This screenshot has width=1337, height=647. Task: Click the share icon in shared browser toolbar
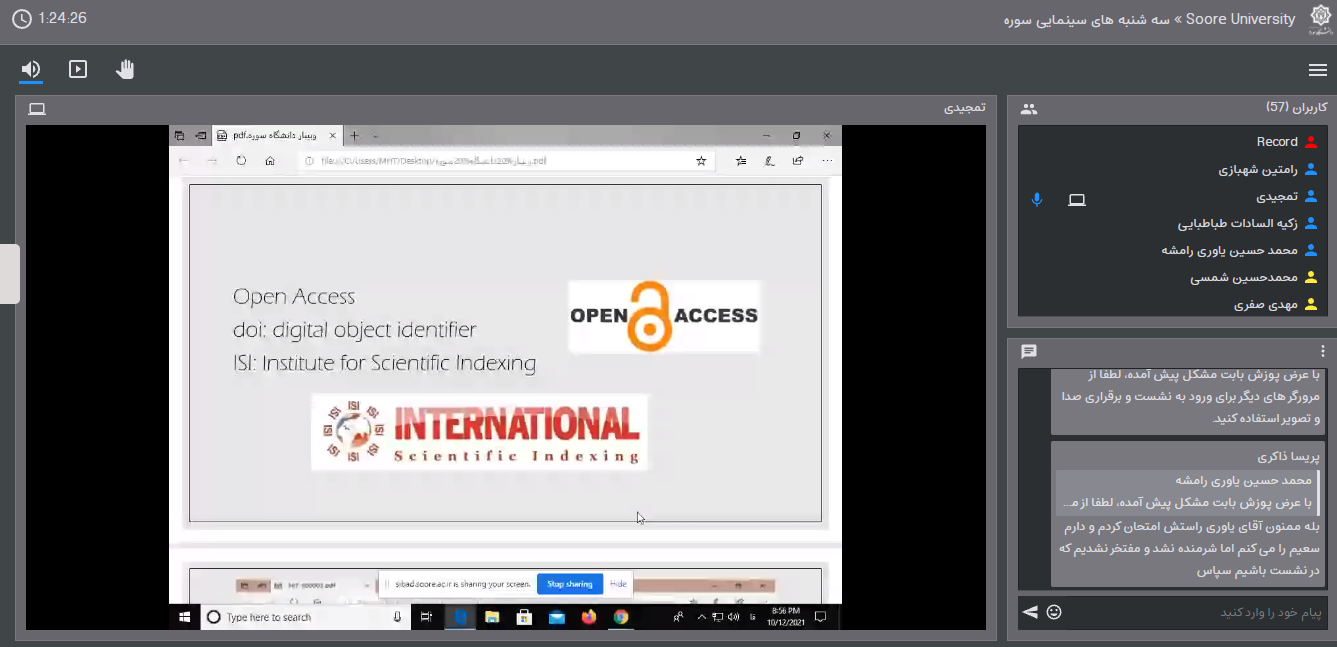click(797, 161)
